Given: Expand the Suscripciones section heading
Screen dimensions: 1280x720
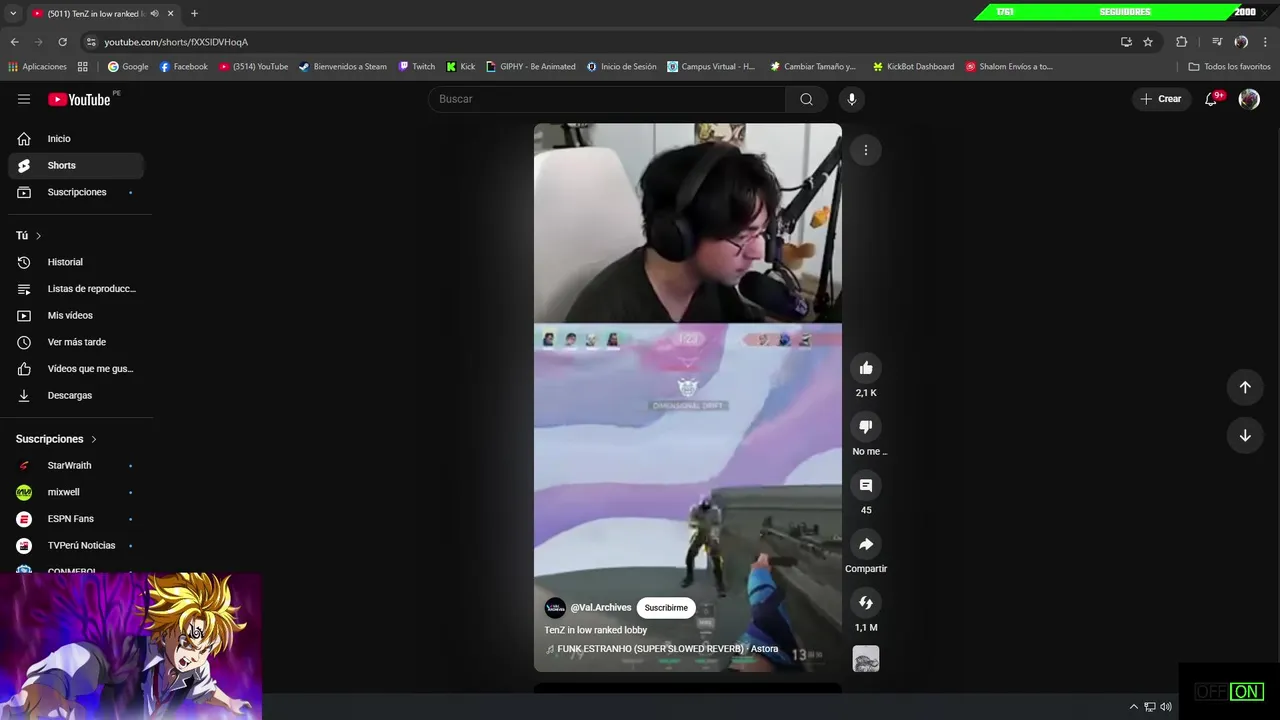Looking at the screenshot, I should (x=56, y=439).
